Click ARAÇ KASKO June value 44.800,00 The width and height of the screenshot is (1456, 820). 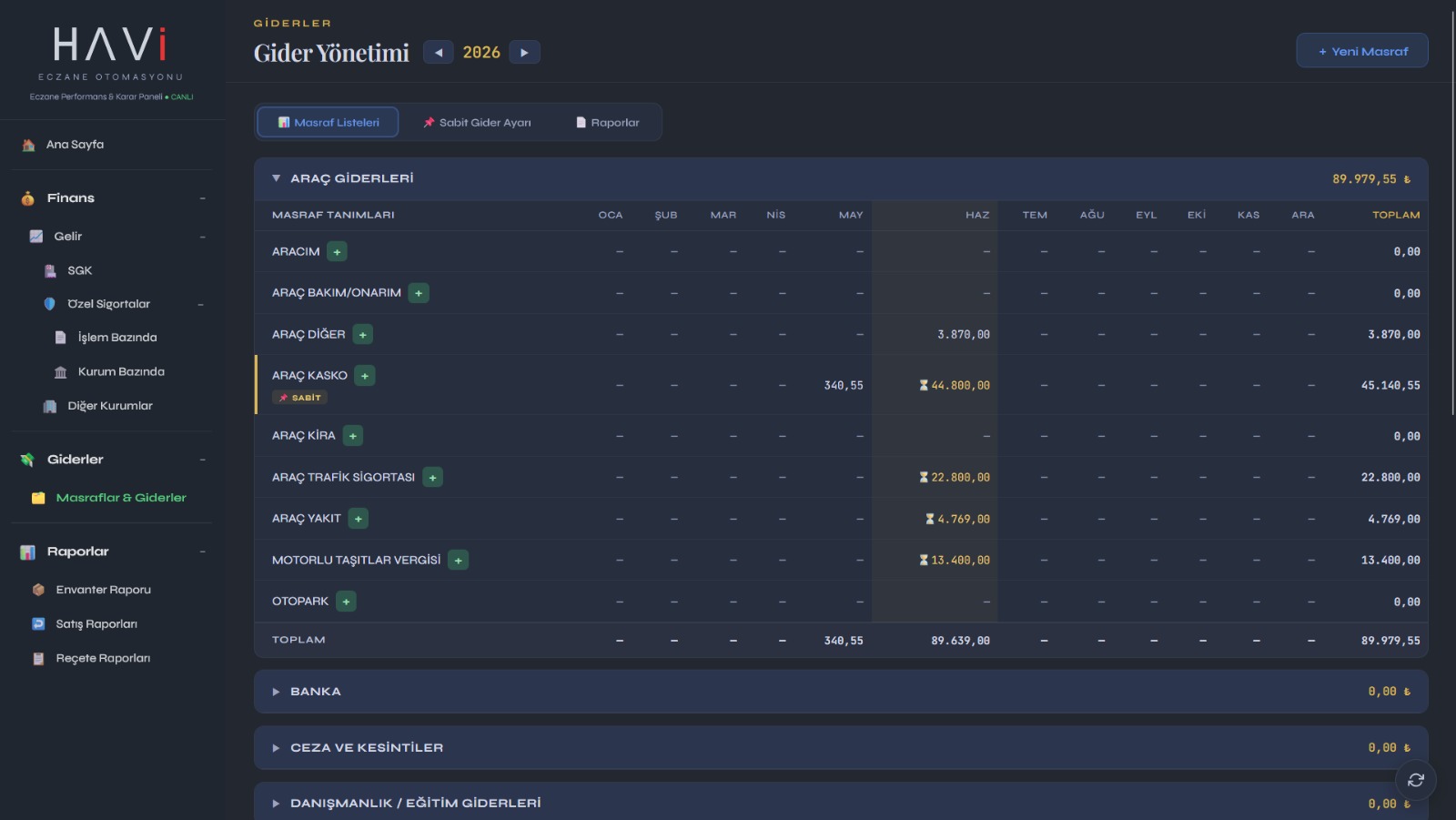click(960, 386)
